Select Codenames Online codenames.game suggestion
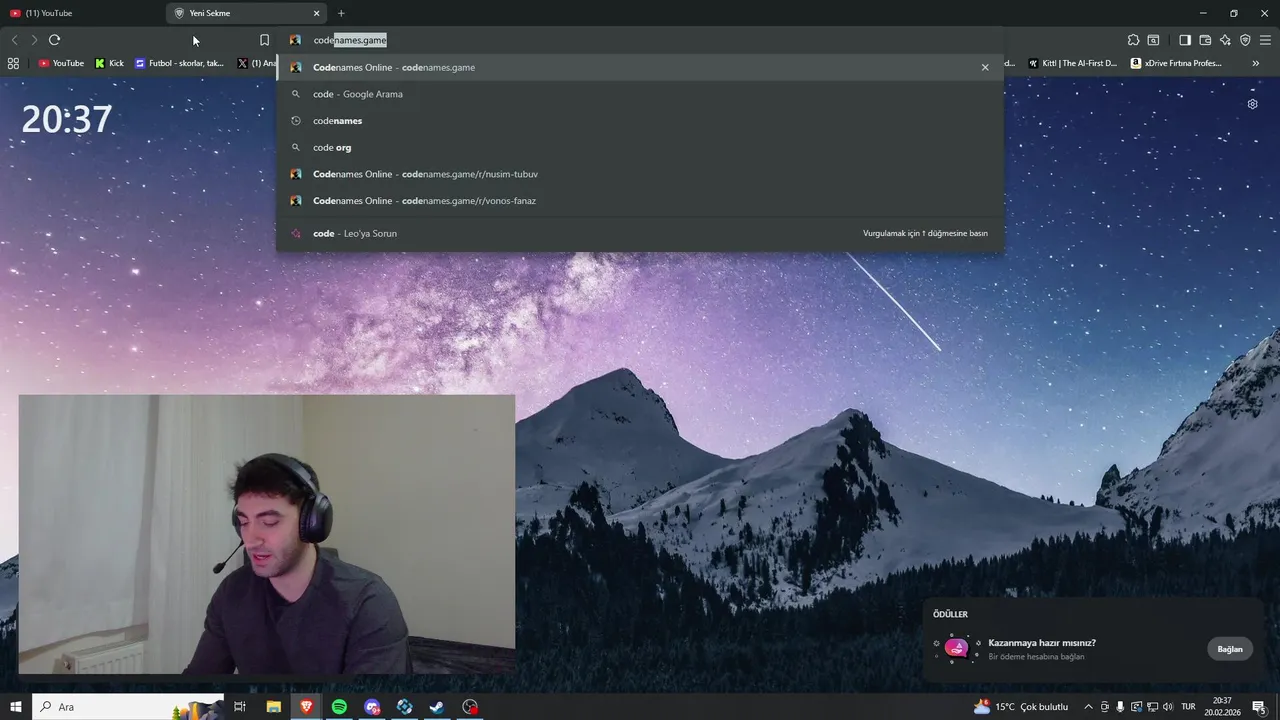Image resolution: width=1280 pixels, height=720 pixels. coord(640,67)
